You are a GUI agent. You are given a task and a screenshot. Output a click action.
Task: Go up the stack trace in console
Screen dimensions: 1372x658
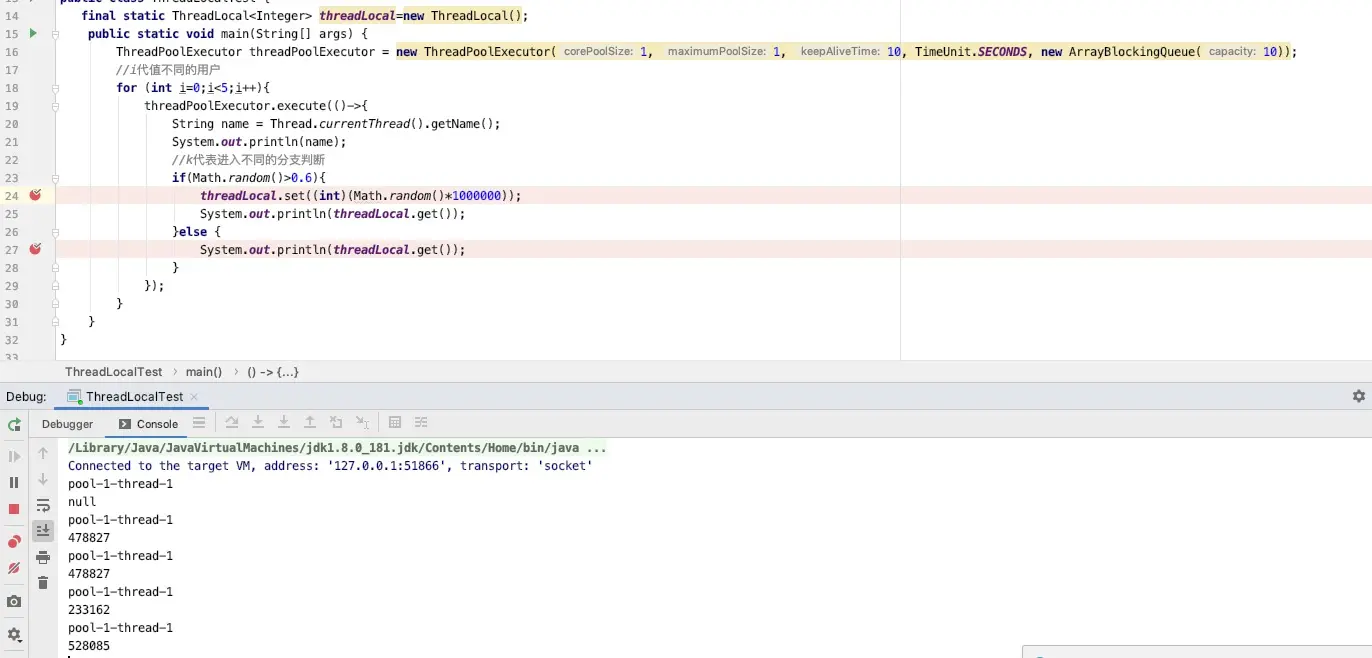pos(43,453)
